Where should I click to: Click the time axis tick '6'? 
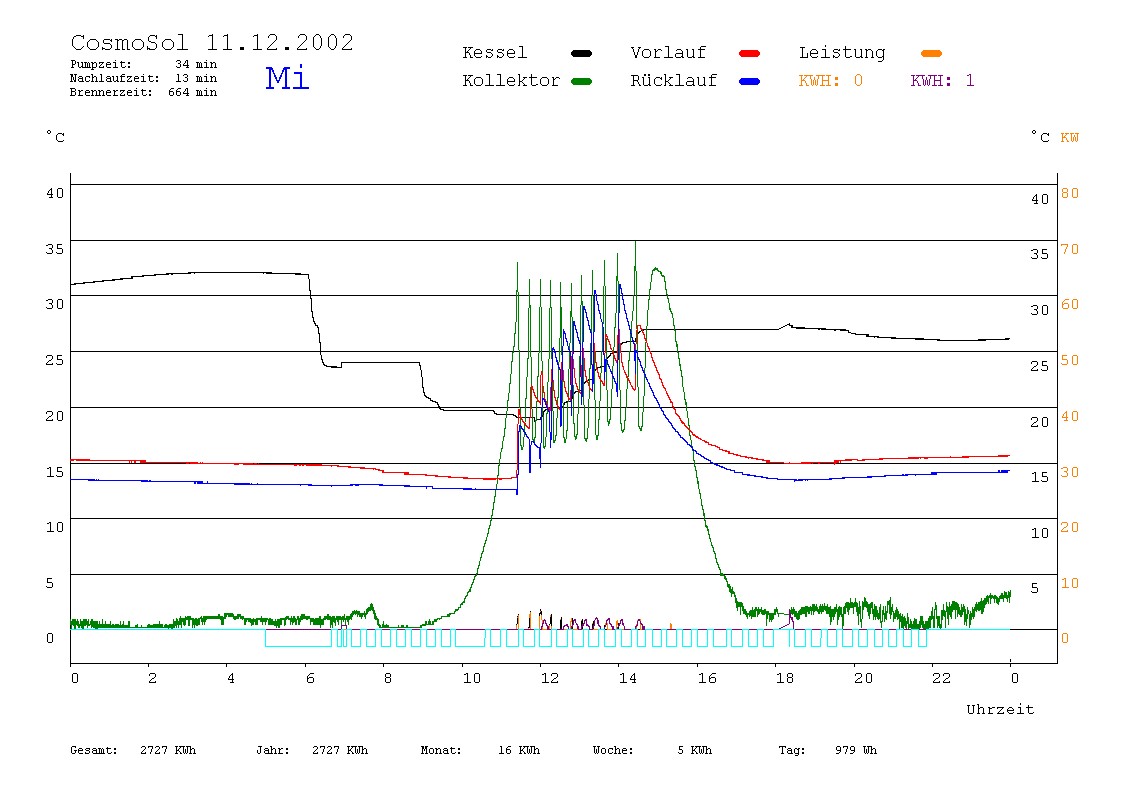(310, 679)
